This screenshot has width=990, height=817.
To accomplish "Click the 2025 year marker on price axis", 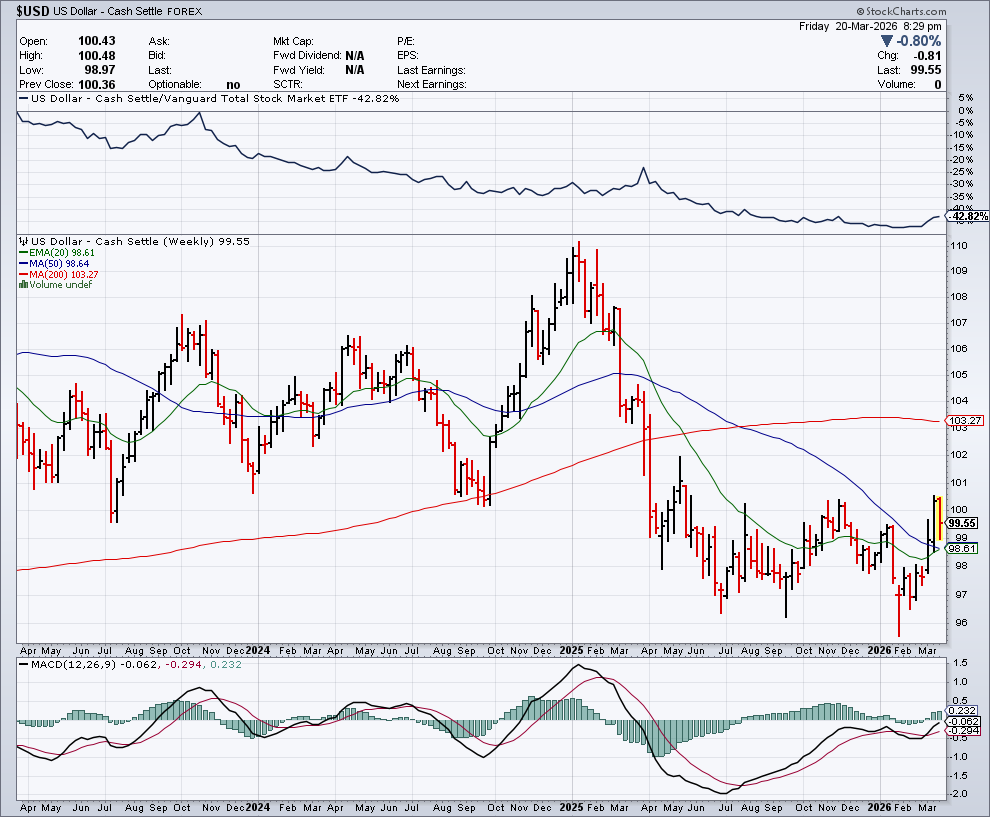I will (574, 649).
